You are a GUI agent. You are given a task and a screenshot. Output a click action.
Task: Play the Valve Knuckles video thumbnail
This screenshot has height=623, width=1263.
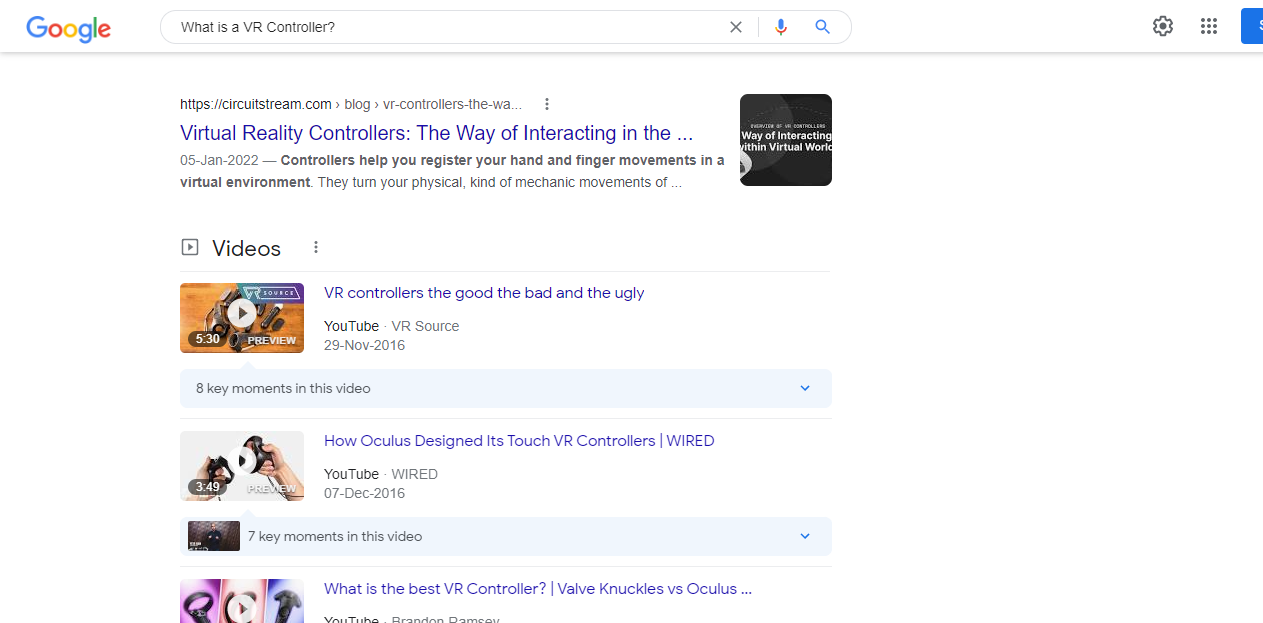pos(242,601)
